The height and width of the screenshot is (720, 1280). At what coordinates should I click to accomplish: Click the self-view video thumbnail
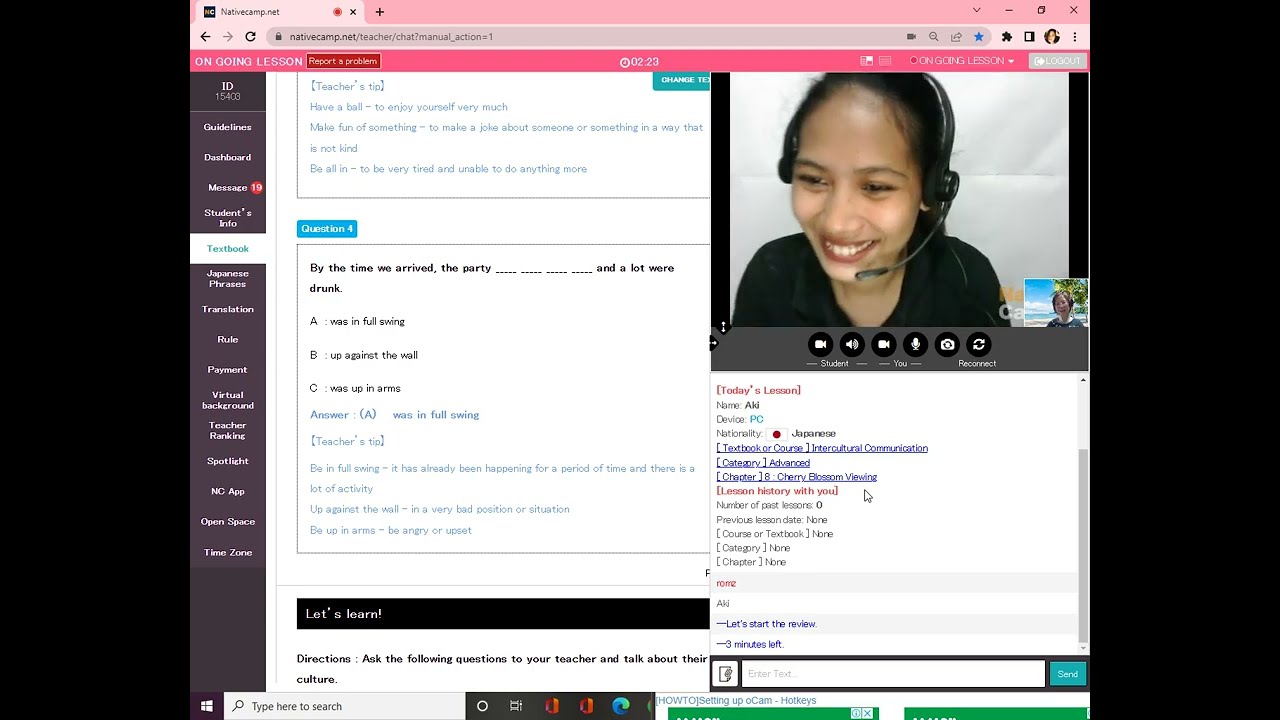click(x=1056, y=303)
